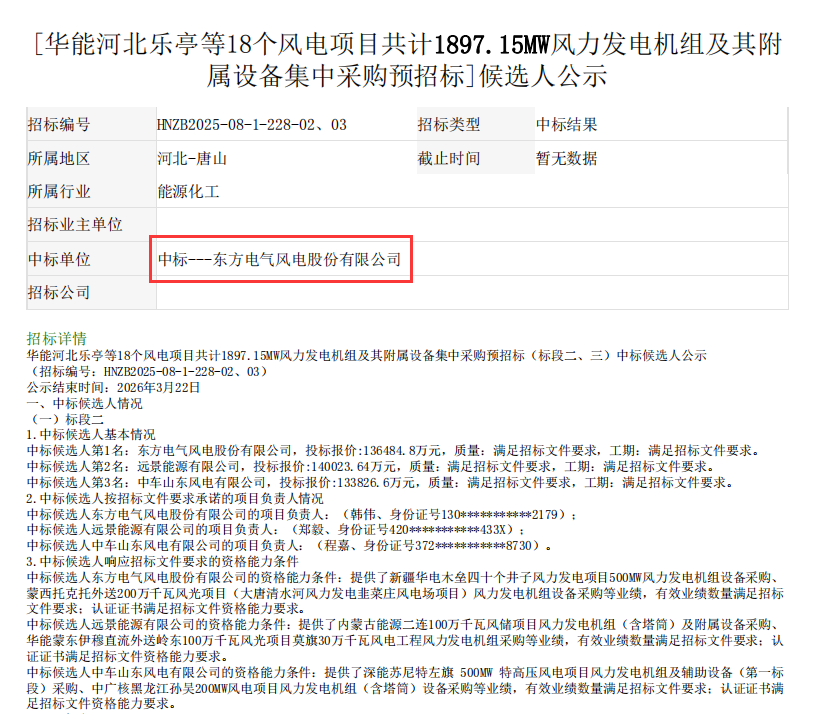Image resolution: width=816 pixels, height=714 pixels.
Task: Click the 中标结果 value cell
Action: [567, 125]
